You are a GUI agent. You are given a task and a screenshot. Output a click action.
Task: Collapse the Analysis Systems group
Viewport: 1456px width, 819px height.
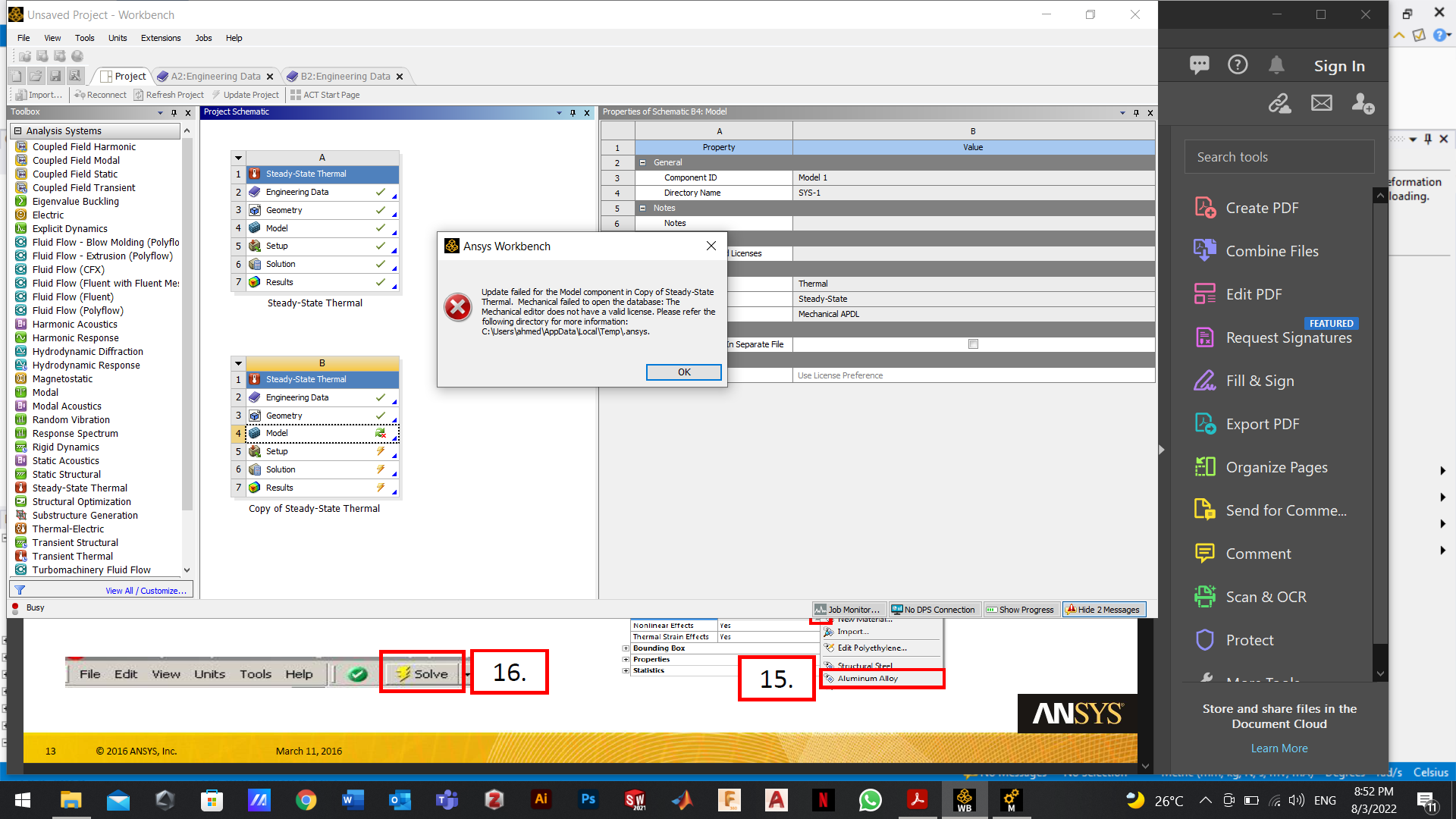point(18,131)
